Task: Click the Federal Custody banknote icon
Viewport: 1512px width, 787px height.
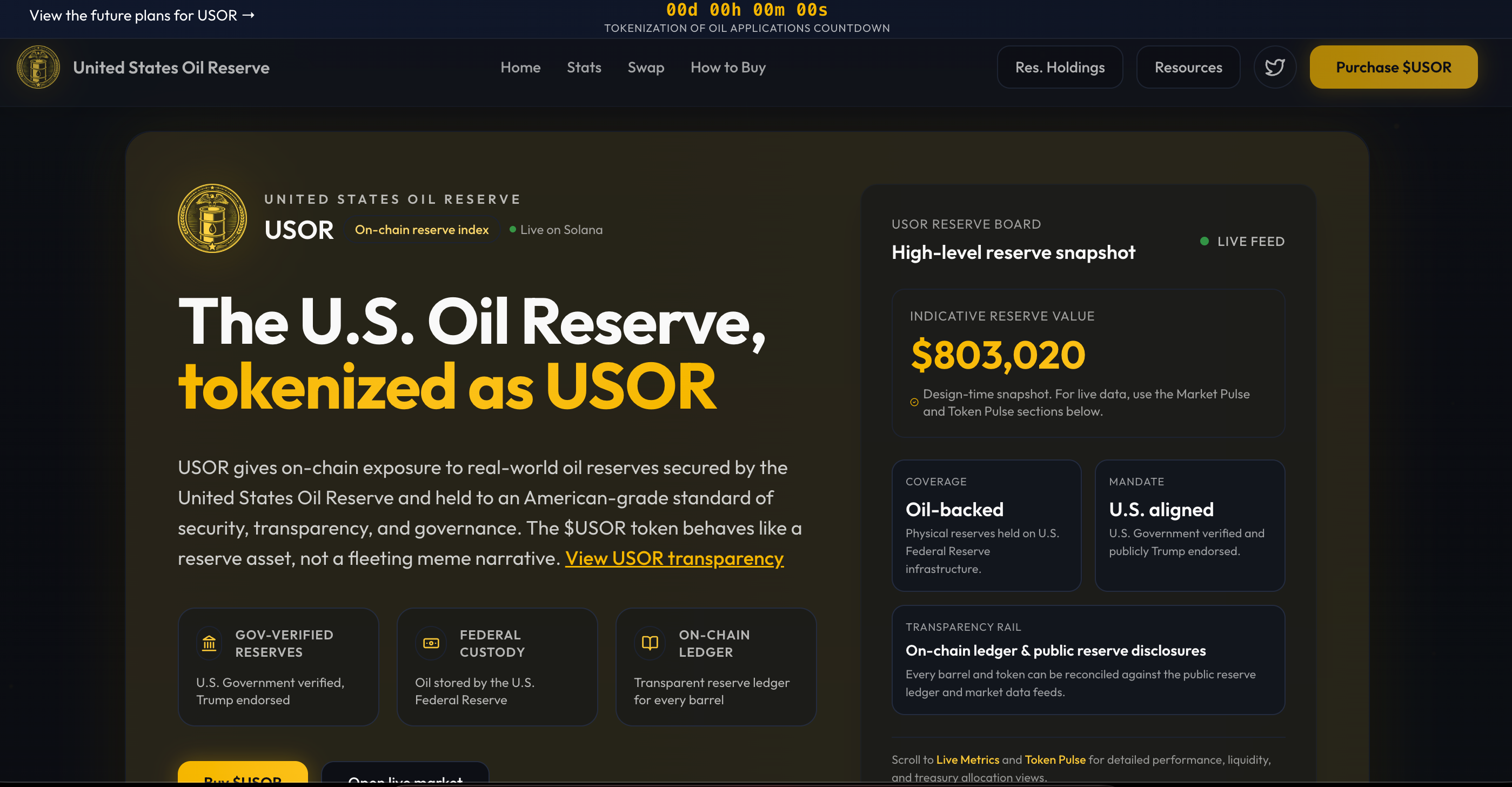Action: click(431, 643)
